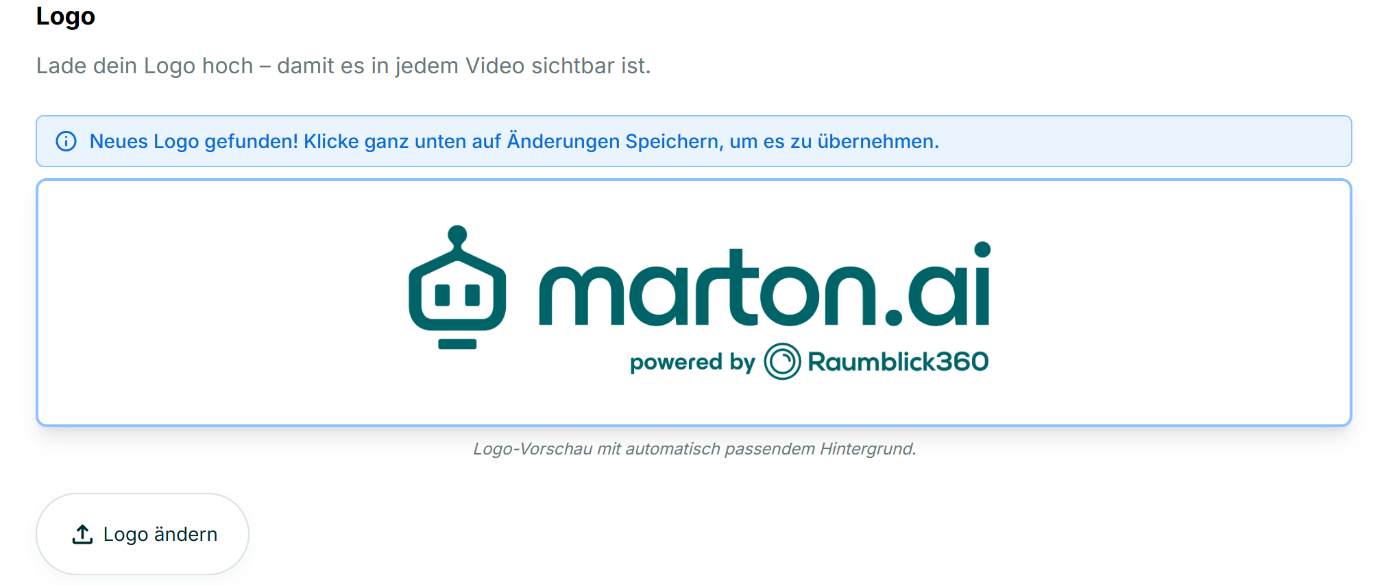Click the Logo section heading

pyautogui.click(x=65, y=16)
